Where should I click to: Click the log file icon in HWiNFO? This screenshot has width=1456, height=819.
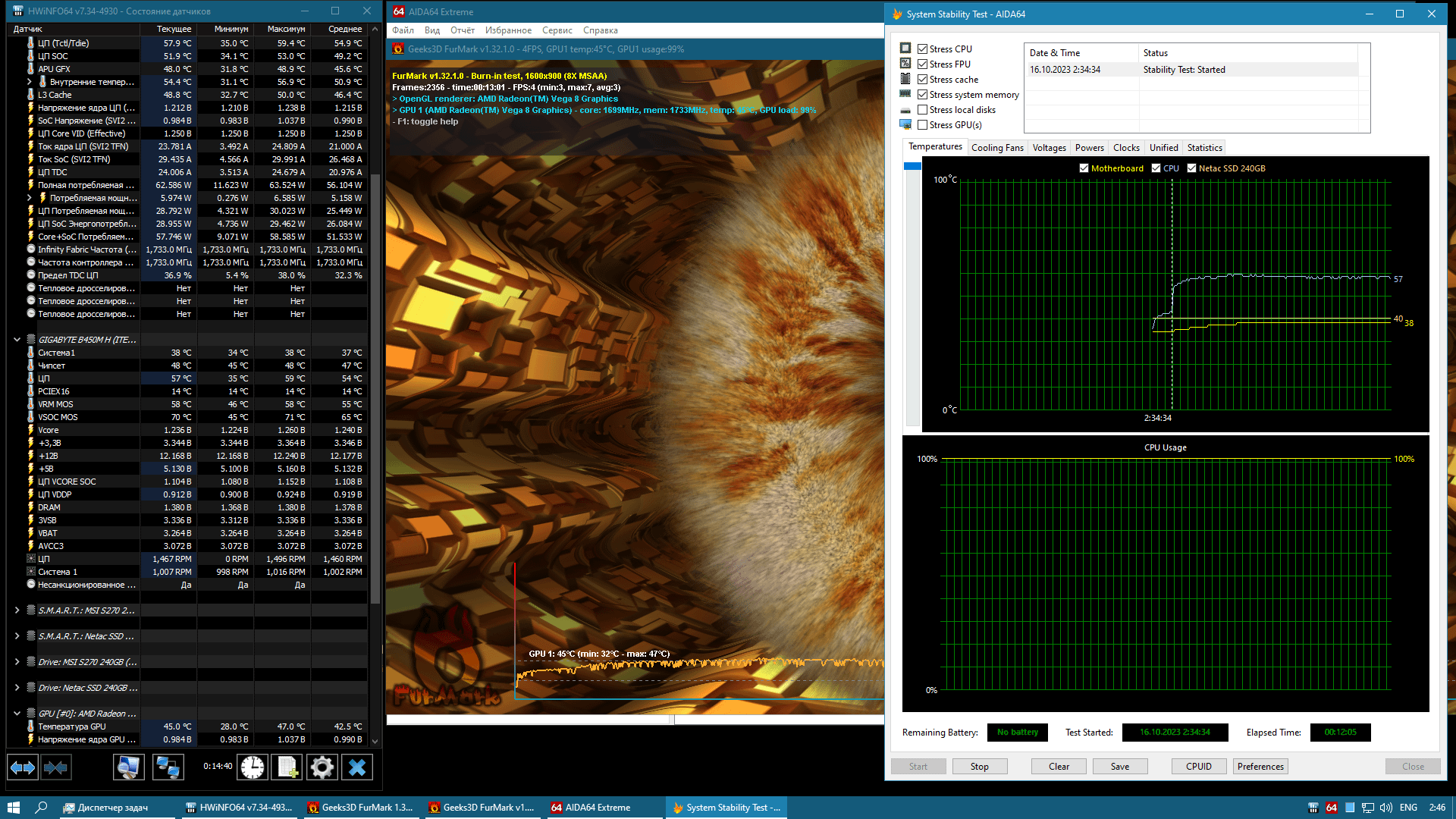point(287,767)
